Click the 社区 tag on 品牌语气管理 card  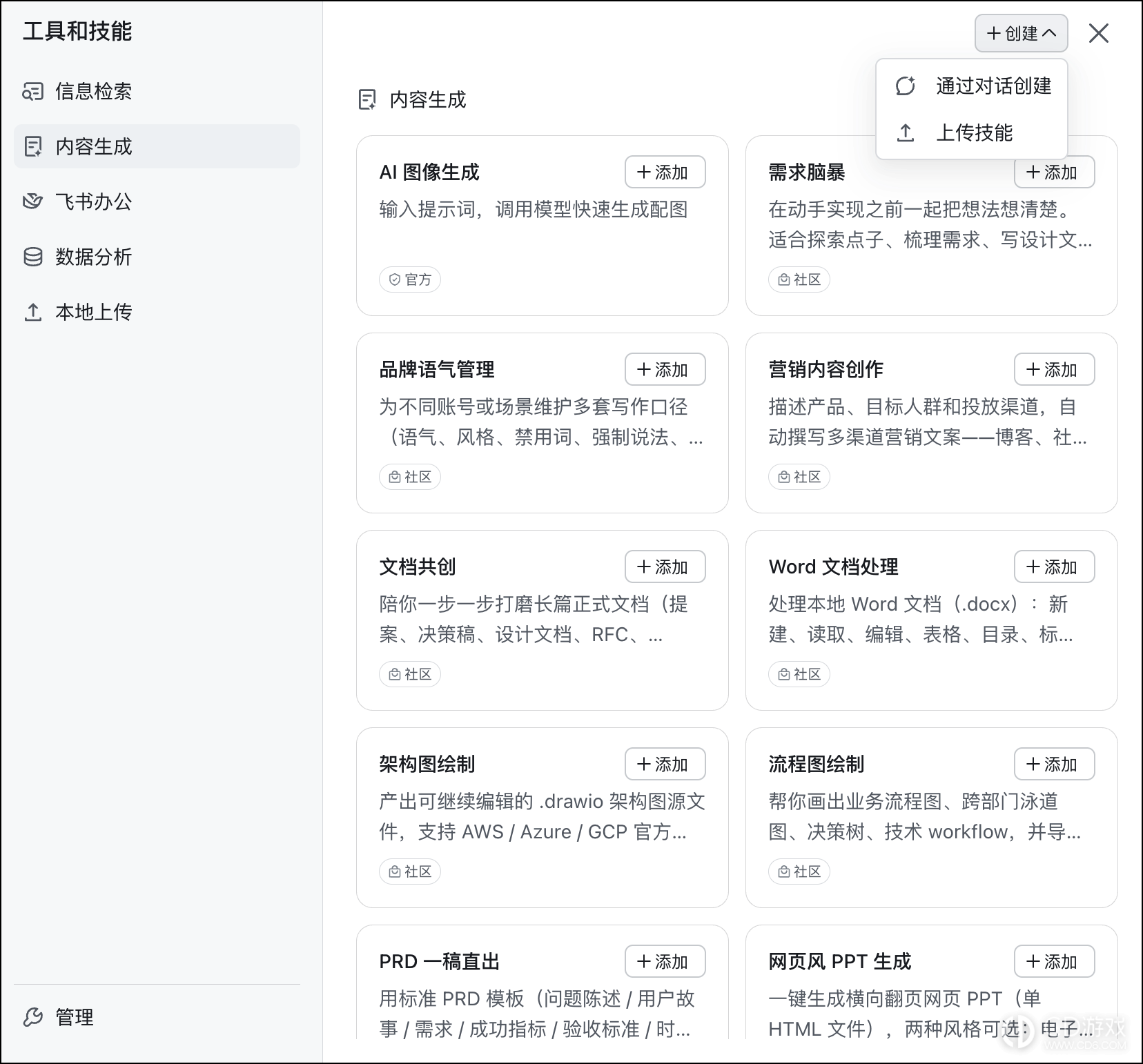[x=410, y=477]
